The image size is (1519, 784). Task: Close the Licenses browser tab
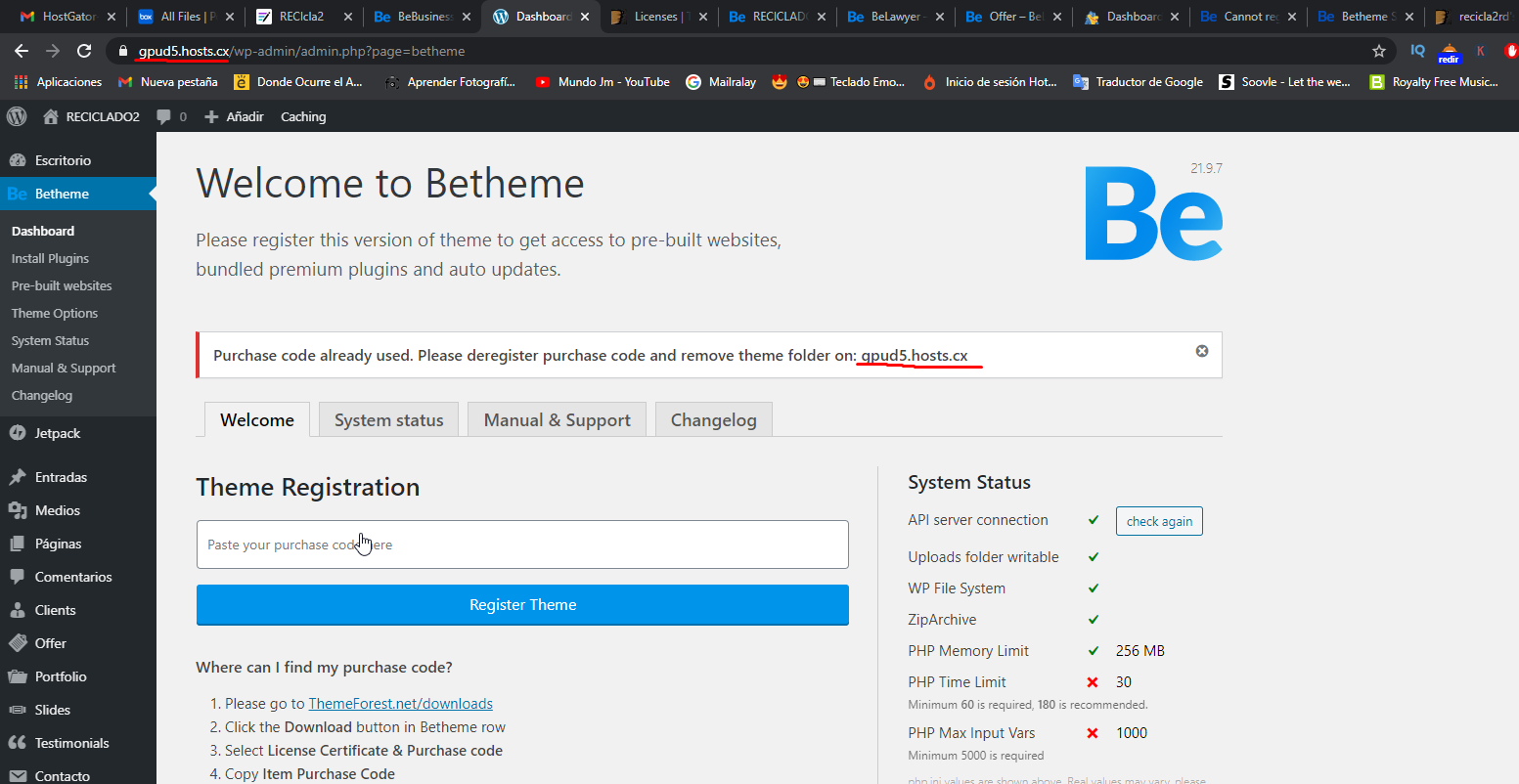pos(701,17)
